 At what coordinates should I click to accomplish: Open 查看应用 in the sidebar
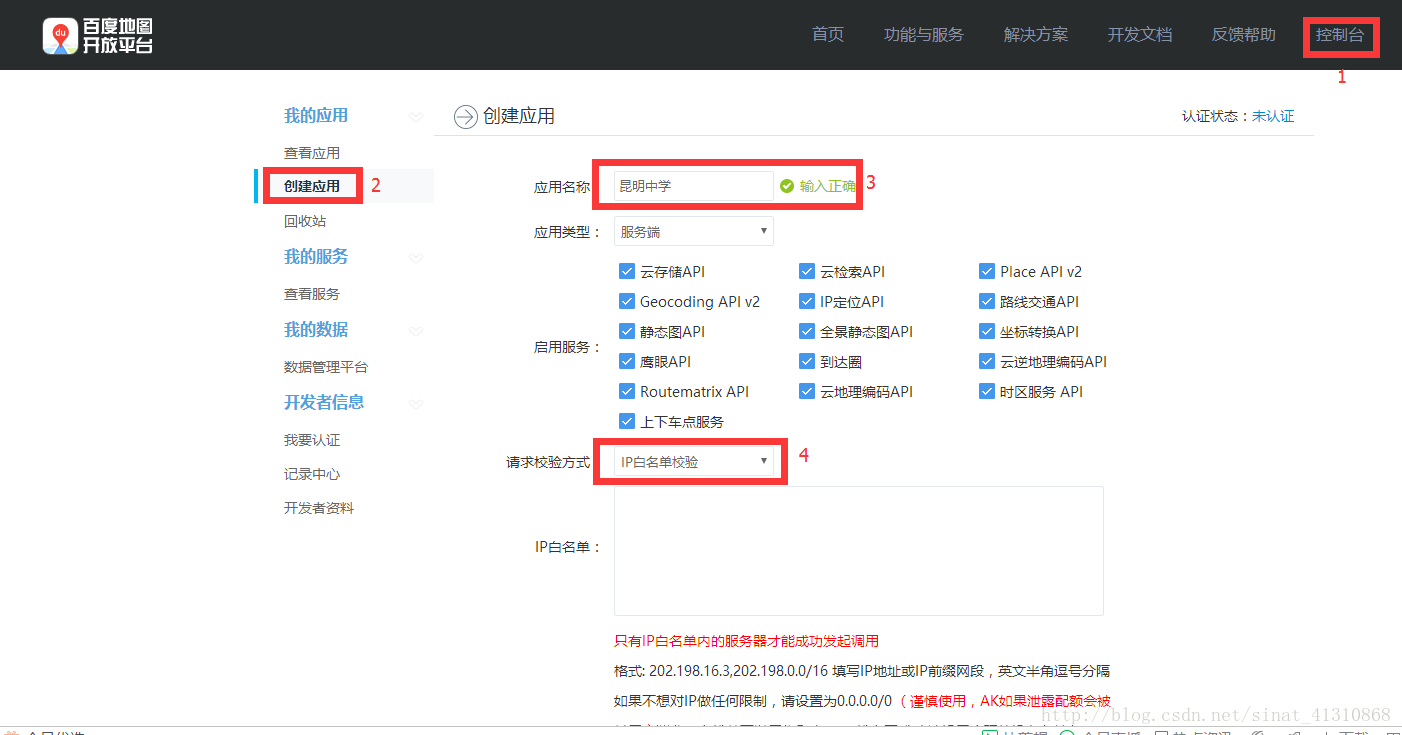[312, 153]
